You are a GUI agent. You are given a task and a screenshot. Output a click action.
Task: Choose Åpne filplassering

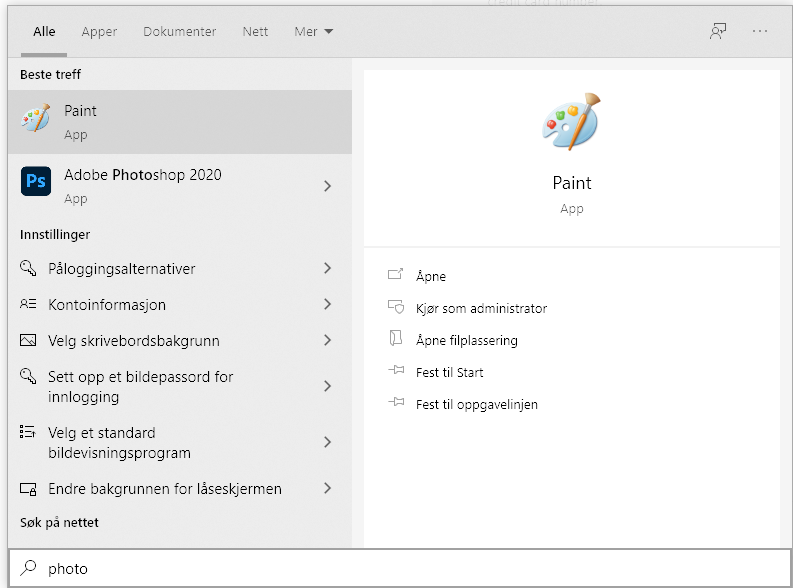click(467, 340)
